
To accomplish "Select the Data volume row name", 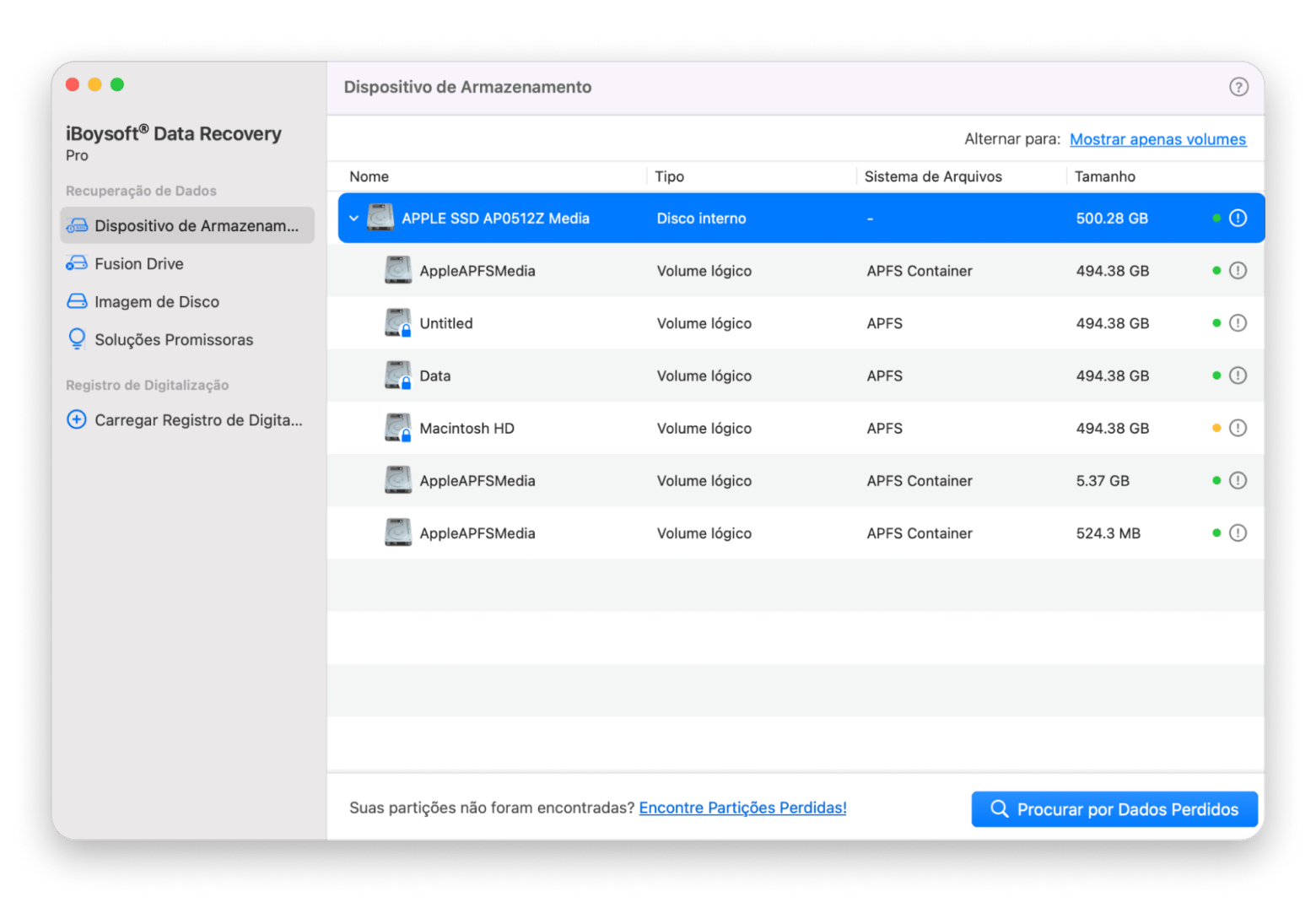I will pyautogui.click(x=435, y=376).
